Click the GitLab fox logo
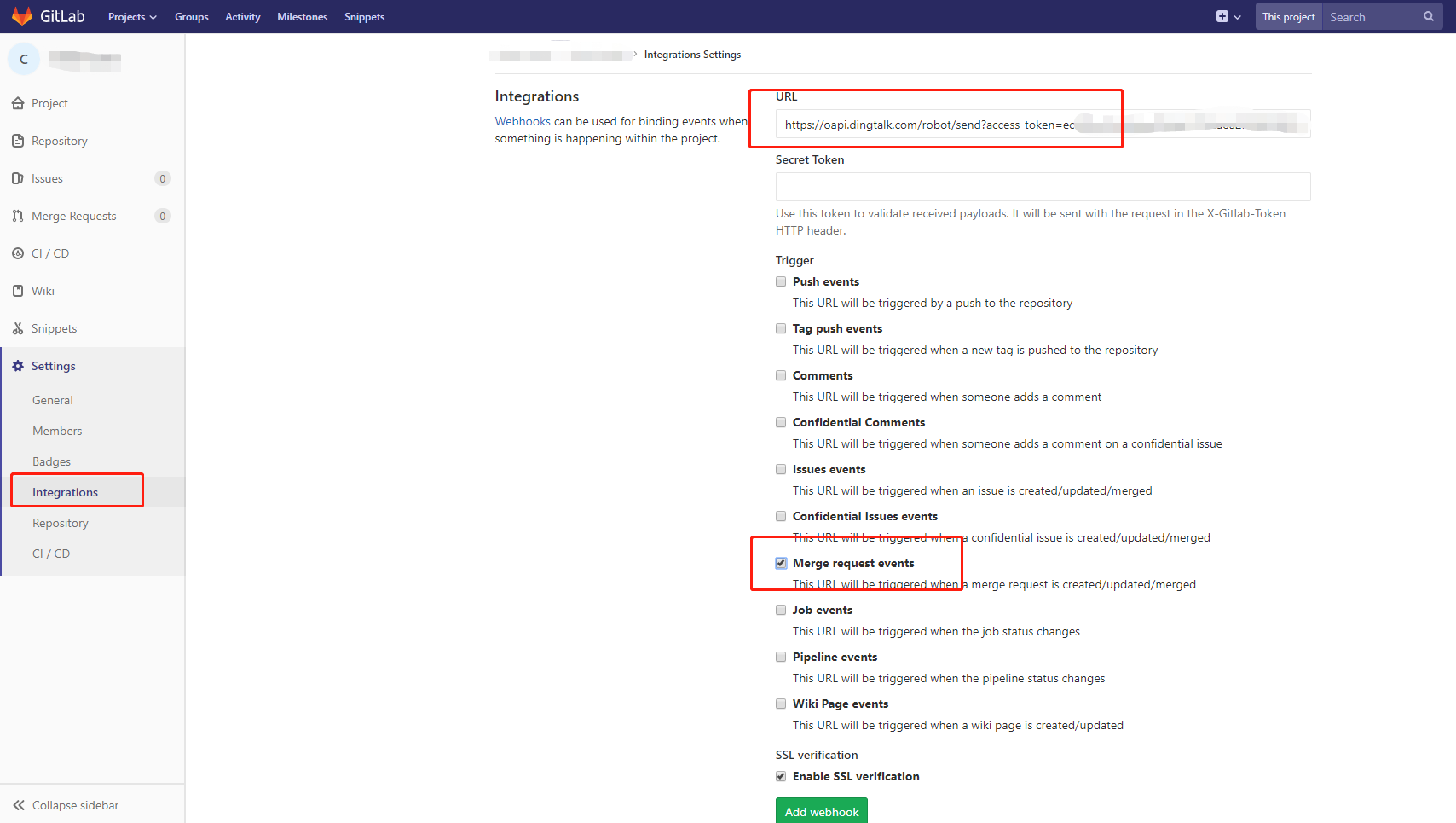 [22, 15]
